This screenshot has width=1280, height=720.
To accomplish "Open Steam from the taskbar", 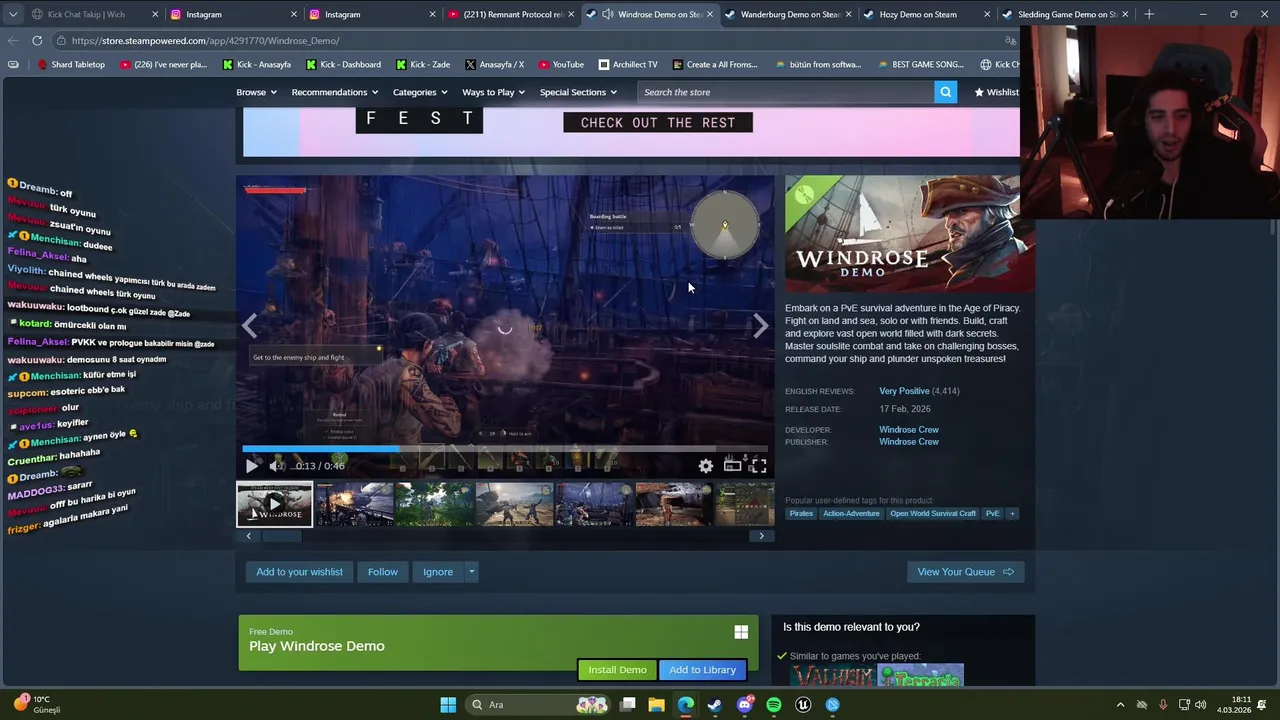I will click(715, 705).
